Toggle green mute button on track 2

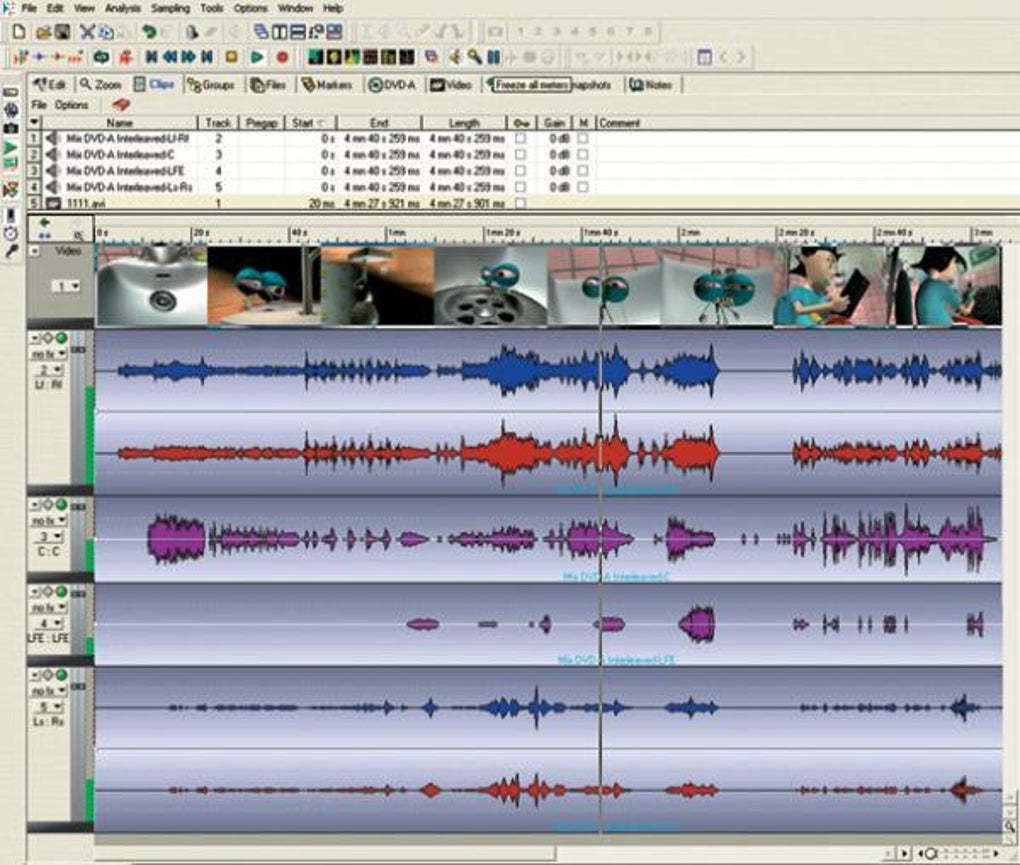(61, 337)
